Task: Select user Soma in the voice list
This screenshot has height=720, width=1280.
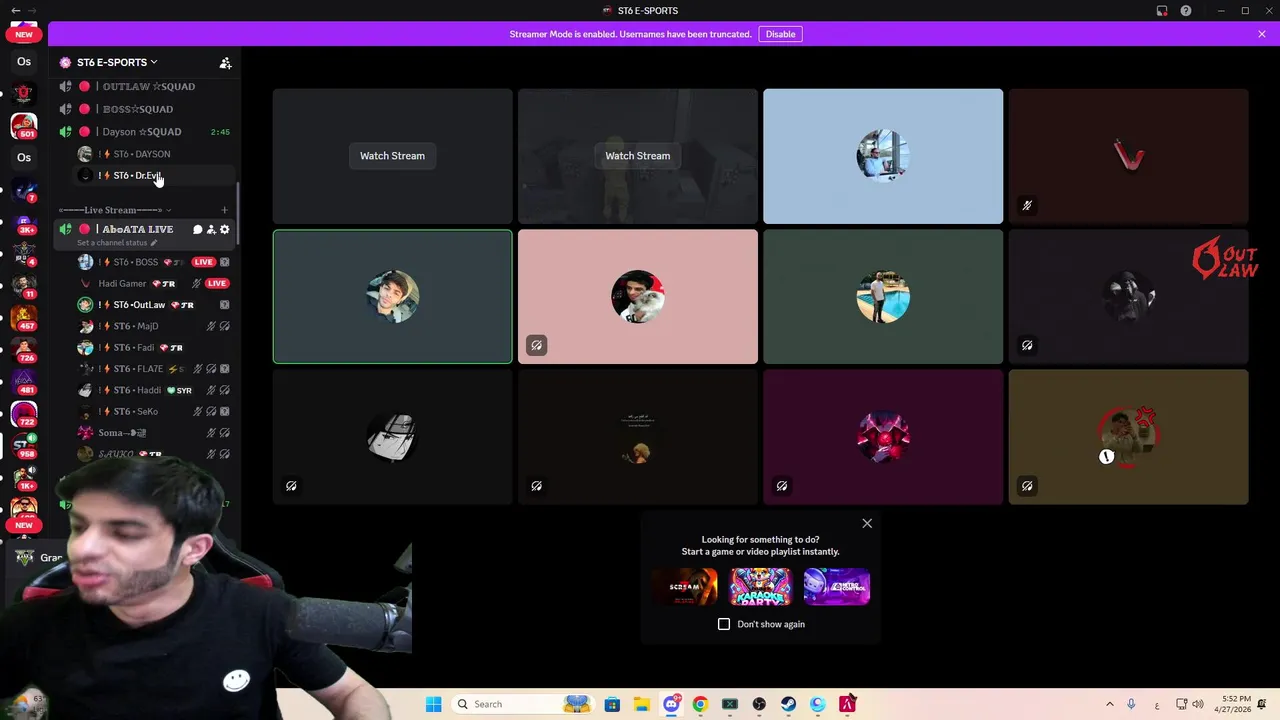Action: tap(155, 433)
